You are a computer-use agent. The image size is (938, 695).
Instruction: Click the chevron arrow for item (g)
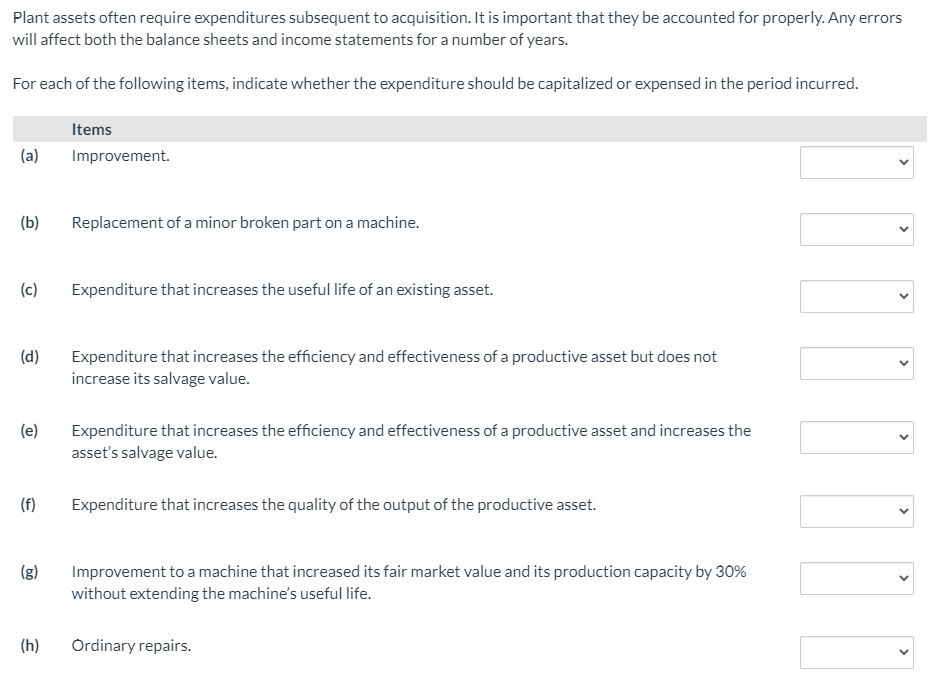(903, 578)
